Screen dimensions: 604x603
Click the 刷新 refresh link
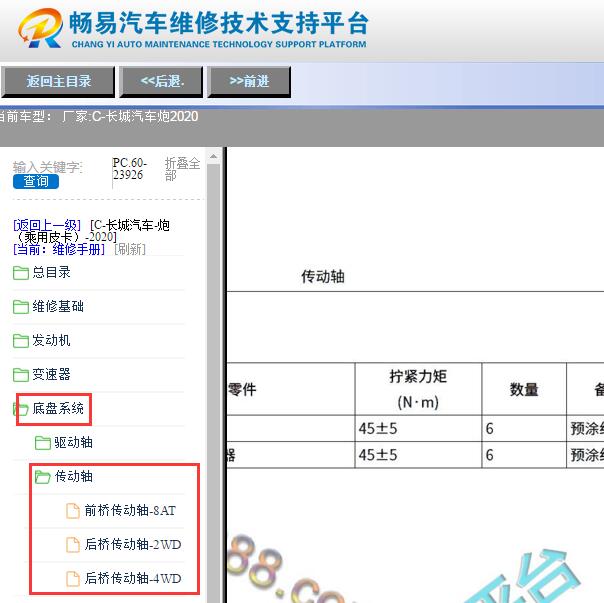[130, 249]
